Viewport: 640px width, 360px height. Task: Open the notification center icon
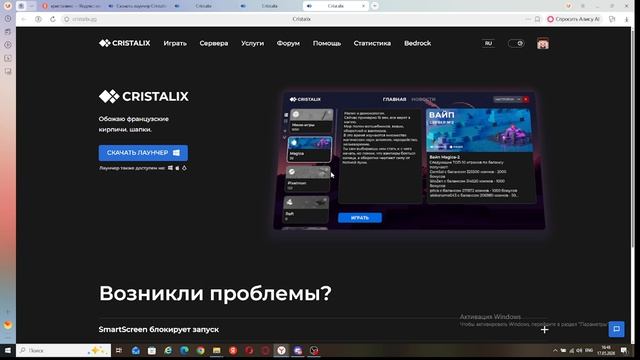click(624, 350)
